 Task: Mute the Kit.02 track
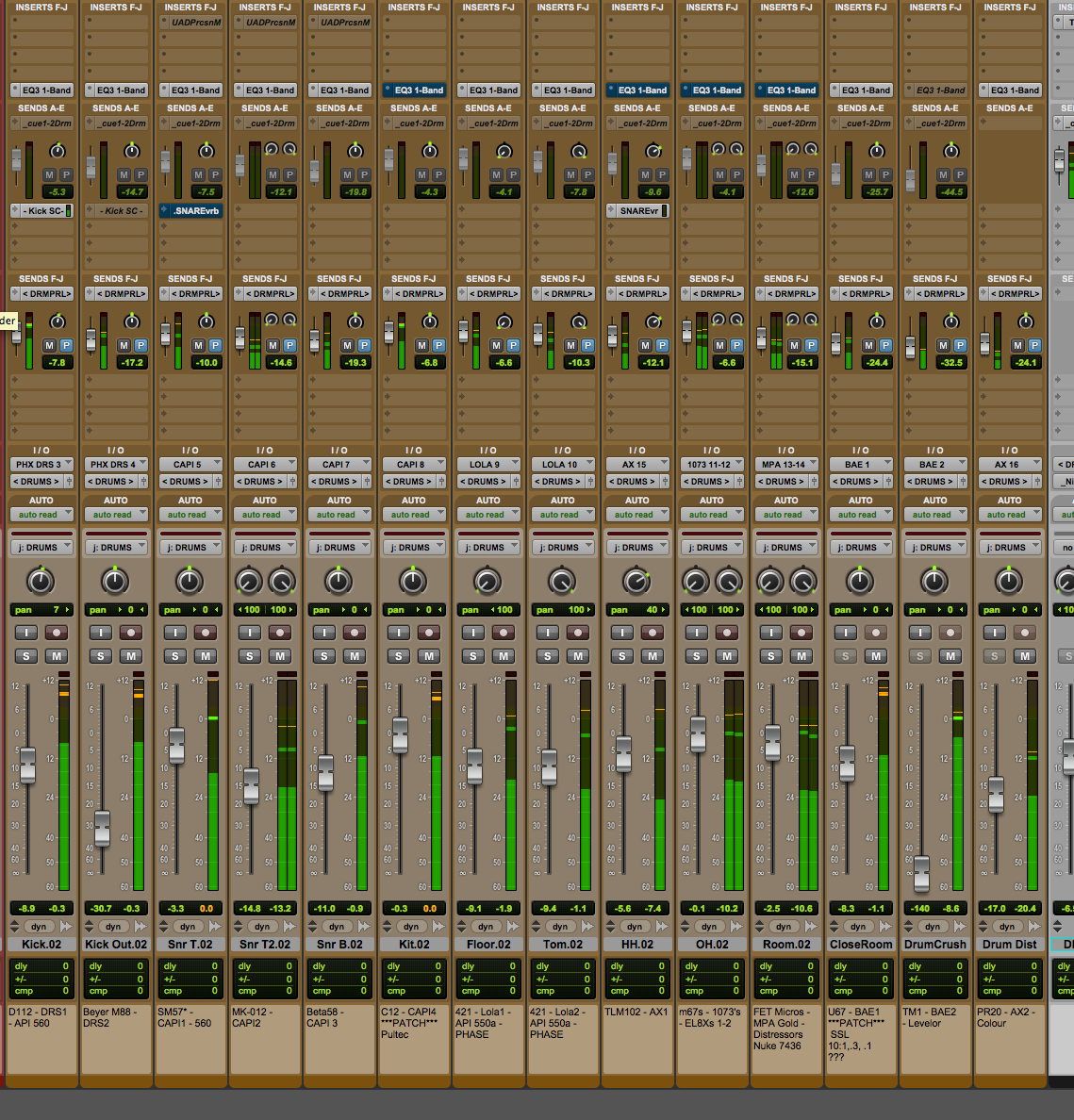[x=429, y=656]
